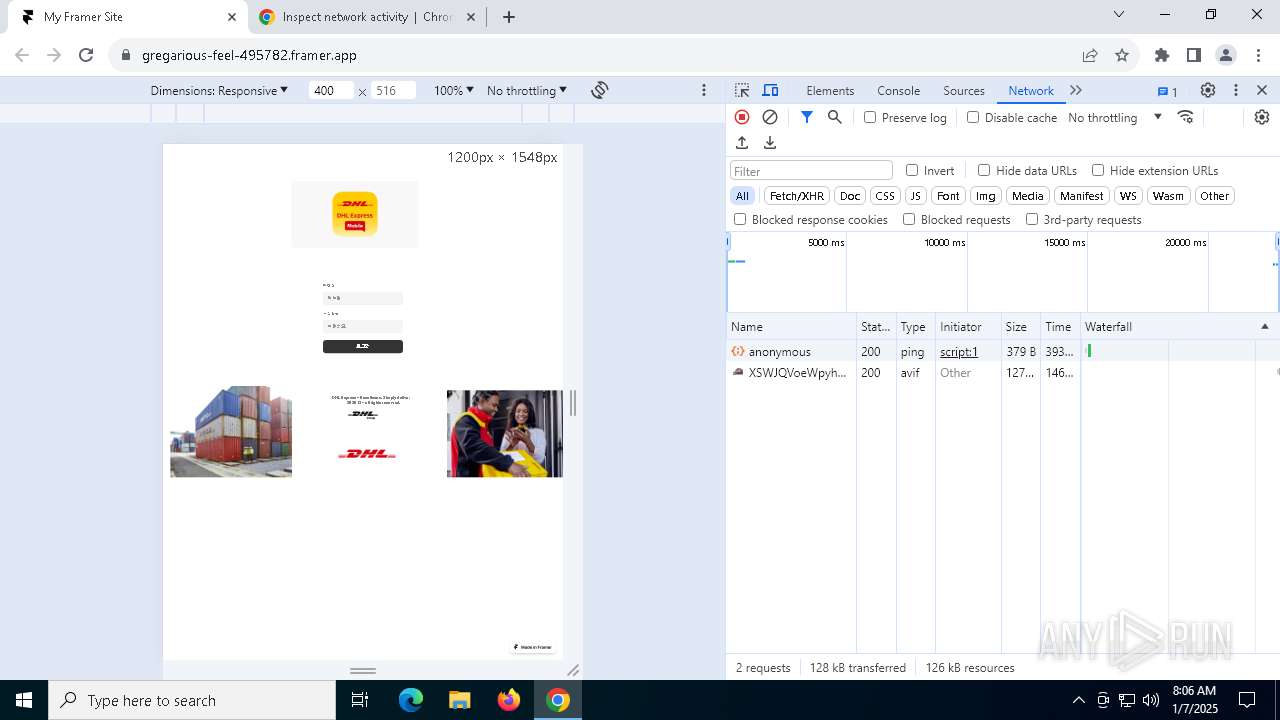Close the DevTools panel

point(1262,90)
